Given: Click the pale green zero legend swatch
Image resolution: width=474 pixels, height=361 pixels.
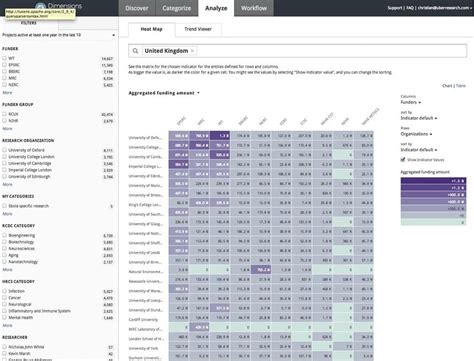Looking at the screenshot, I should tap(433, 222).
